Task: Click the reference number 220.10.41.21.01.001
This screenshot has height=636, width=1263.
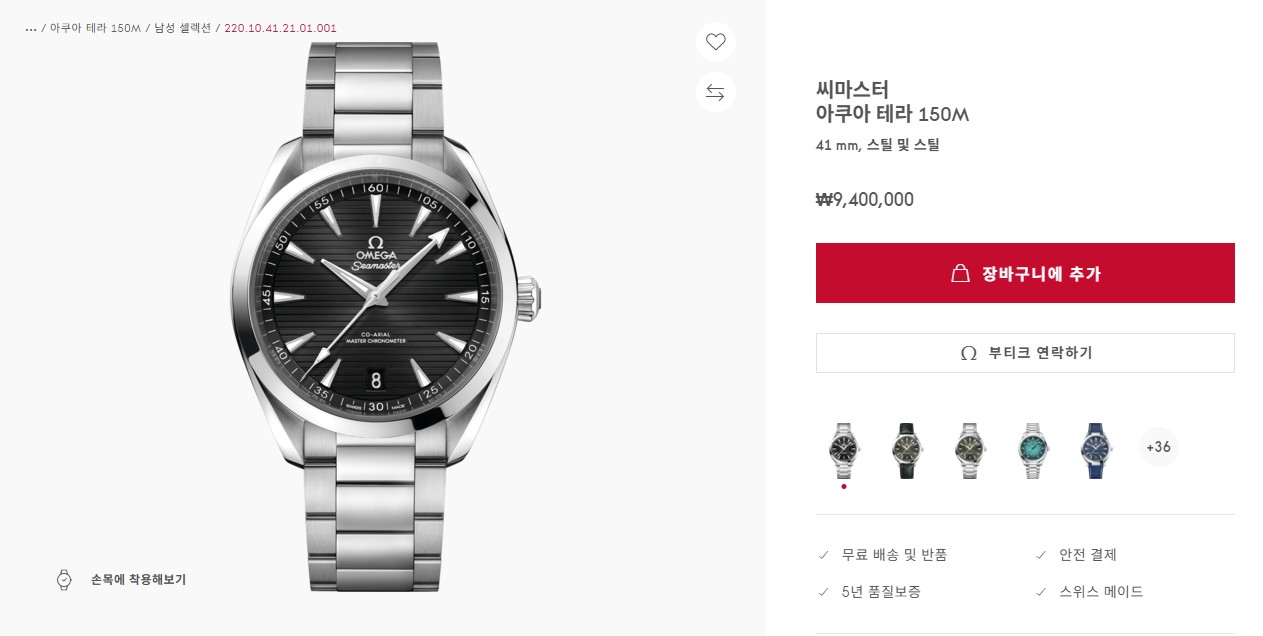Action: coord(280,28)
